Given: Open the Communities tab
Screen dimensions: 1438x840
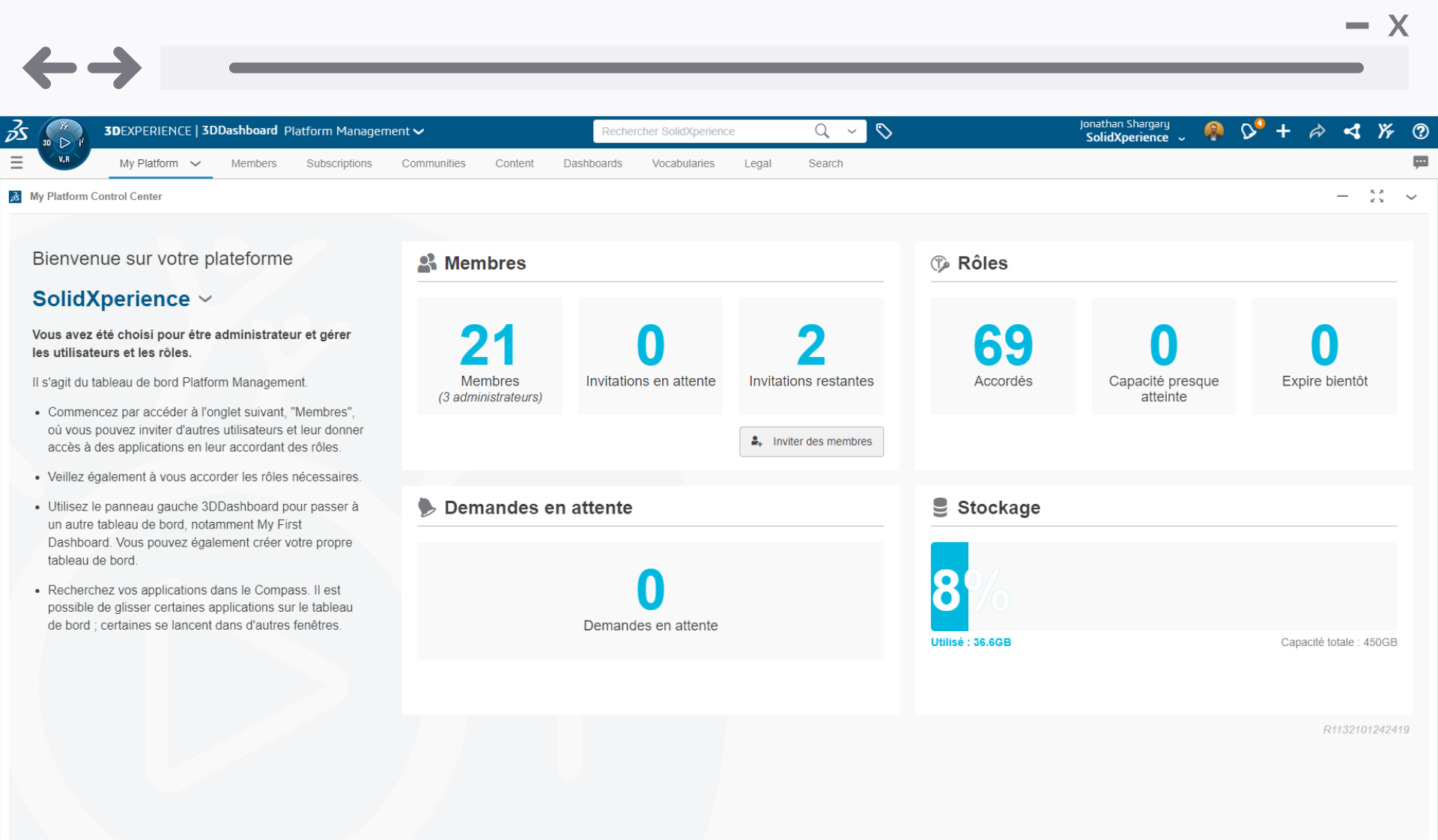Looking at the screenshot, I should point(434,163).
